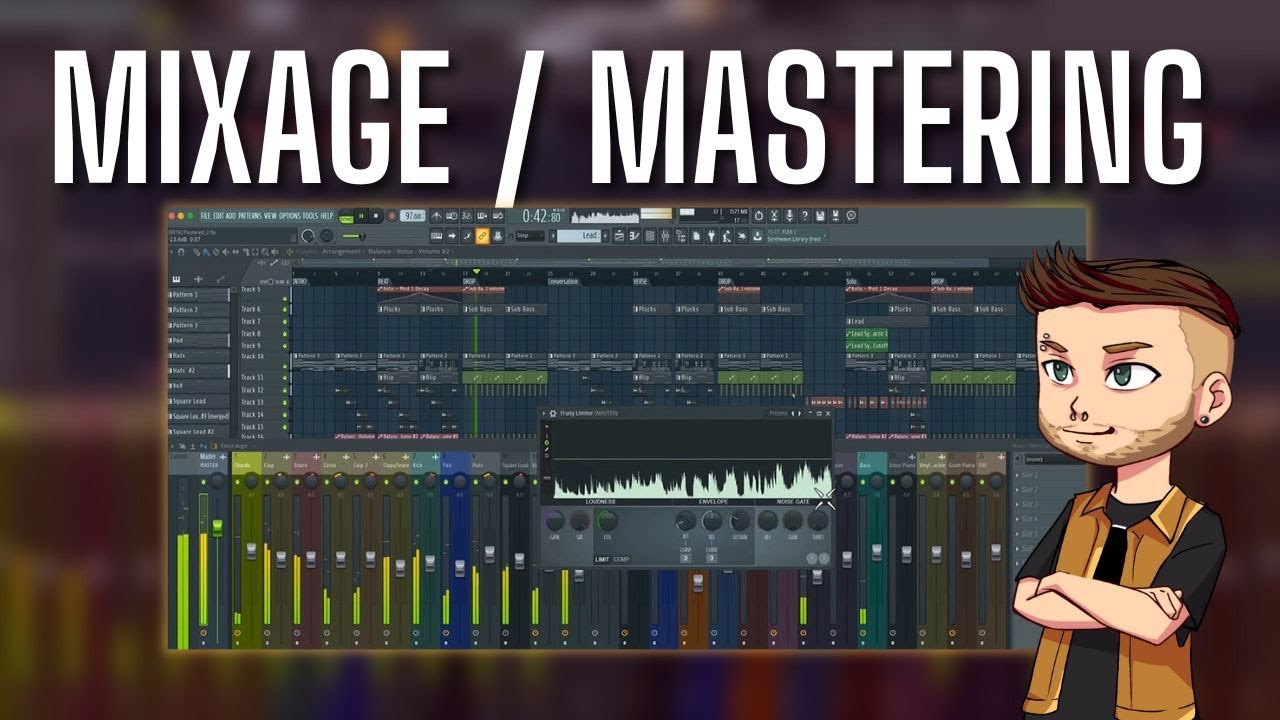Click the GAIN knob in Fruity Limiter
Image resolution: width=1280 pixels, height=720 pixels.
(555, 520)
